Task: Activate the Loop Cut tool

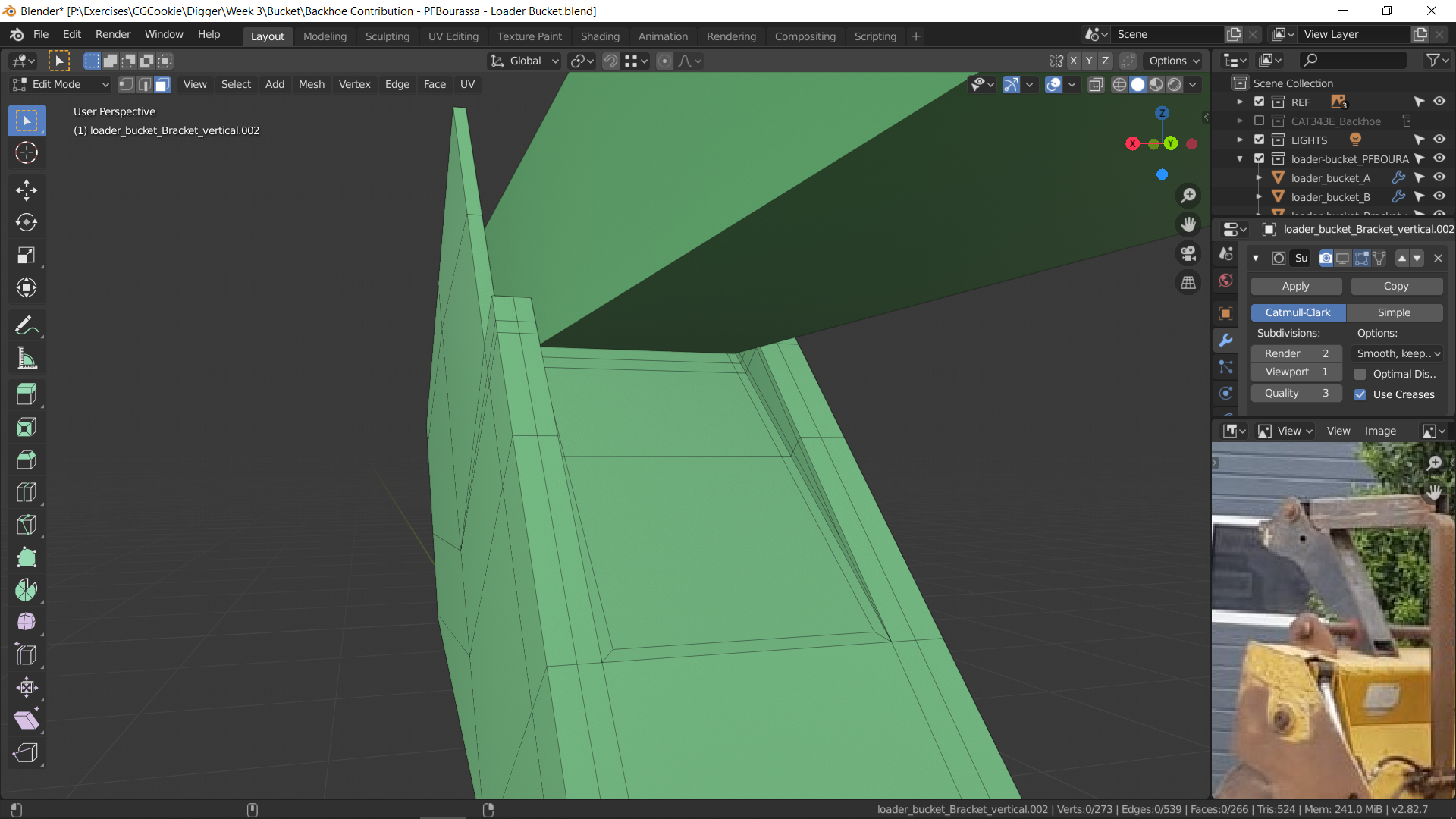Action: [x=27, y=492]
